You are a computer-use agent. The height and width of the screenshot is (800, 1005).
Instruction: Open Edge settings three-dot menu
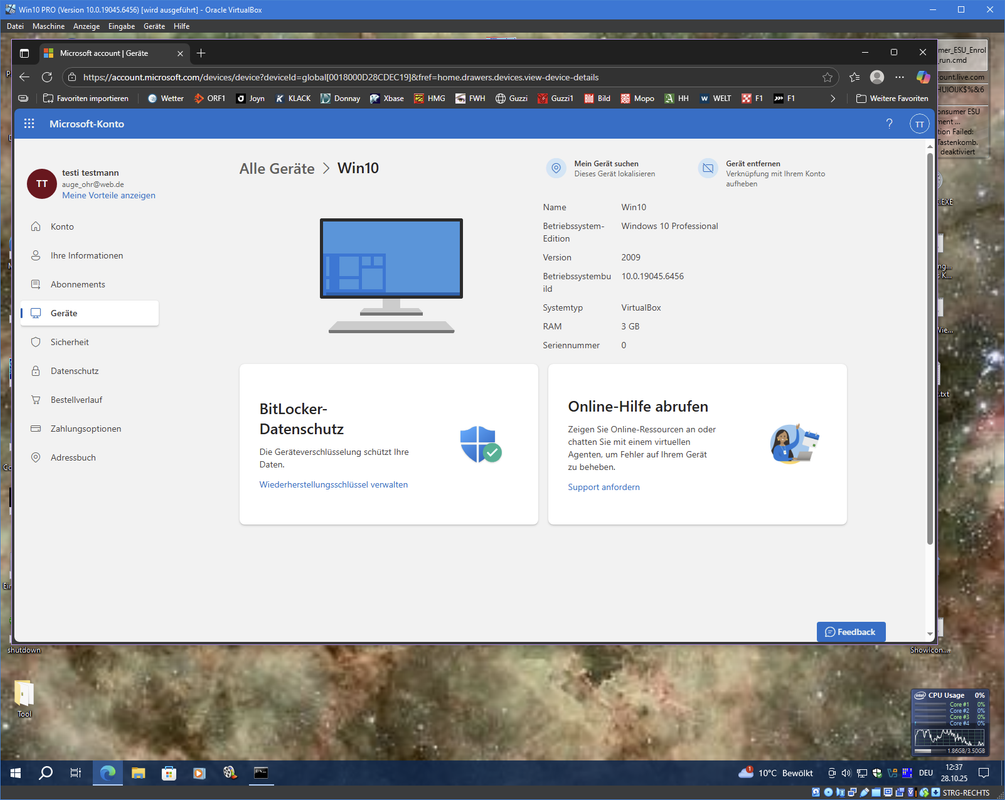pos(899,77)
